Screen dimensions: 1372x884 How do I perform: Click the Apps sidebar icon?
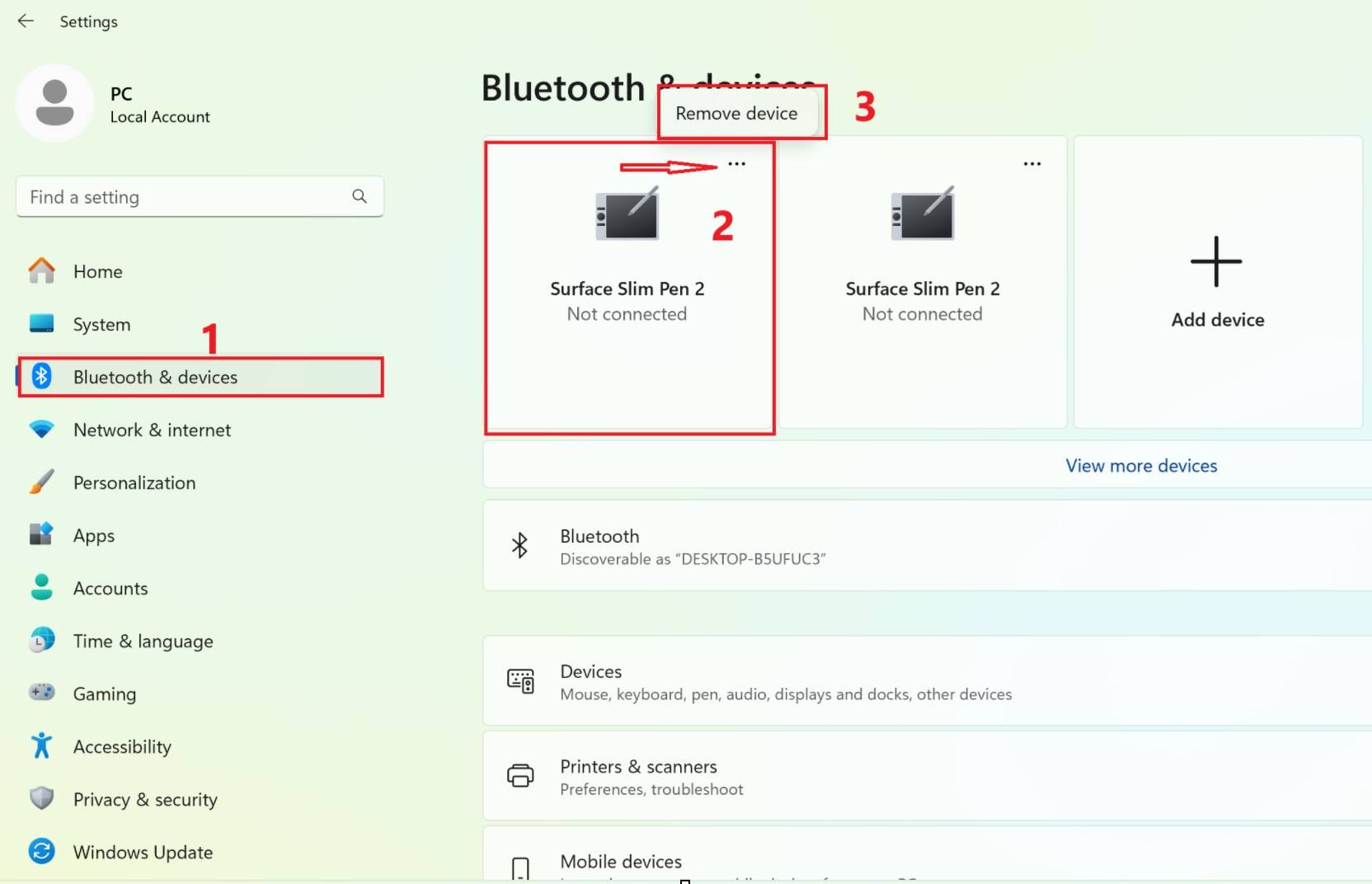coord(41,535)
